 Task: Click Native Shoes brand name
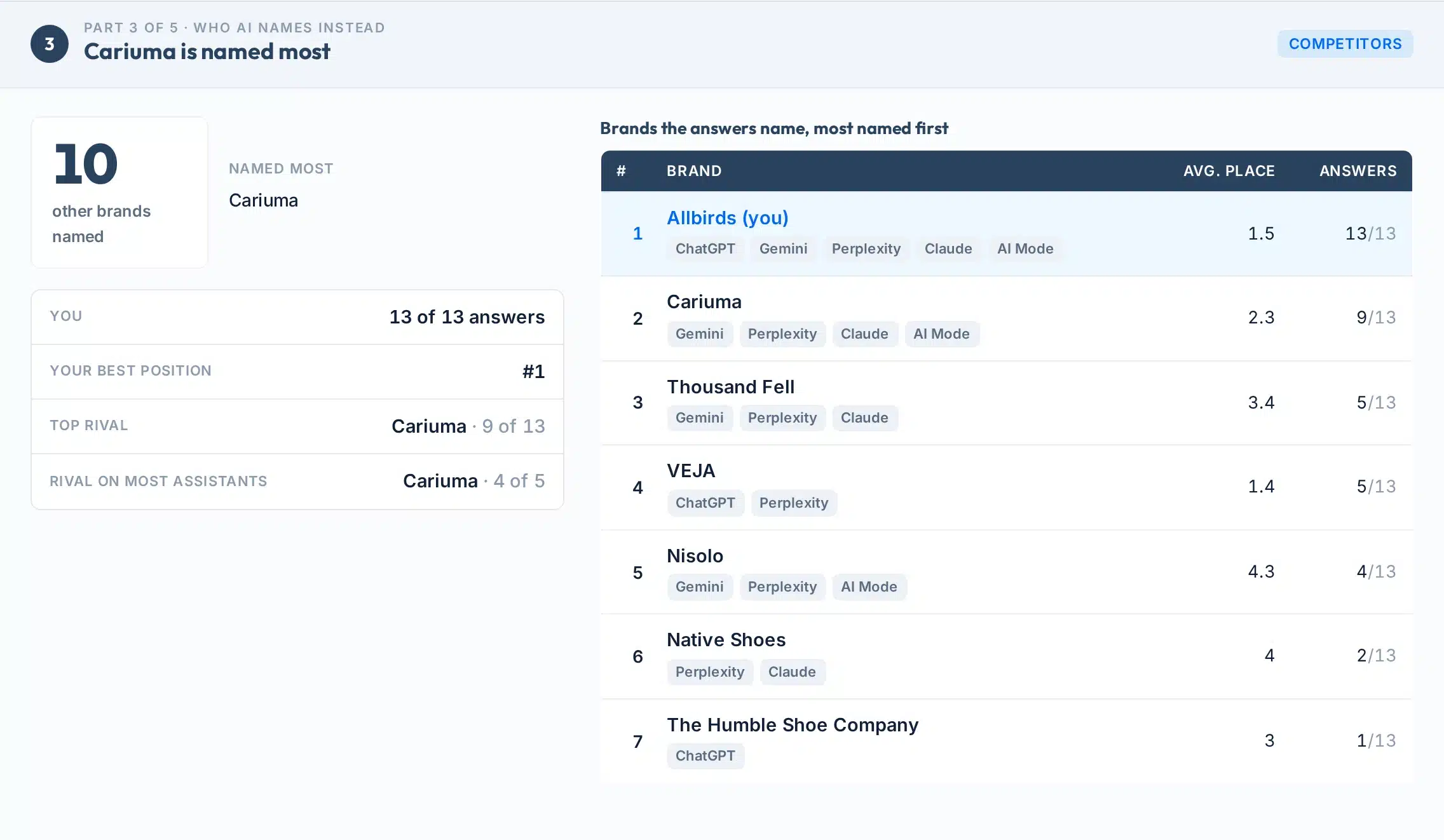click(x=726, y=640)
